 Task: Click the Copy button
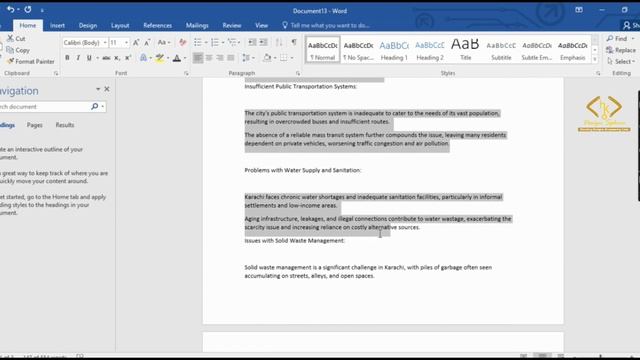click(18, 50)
